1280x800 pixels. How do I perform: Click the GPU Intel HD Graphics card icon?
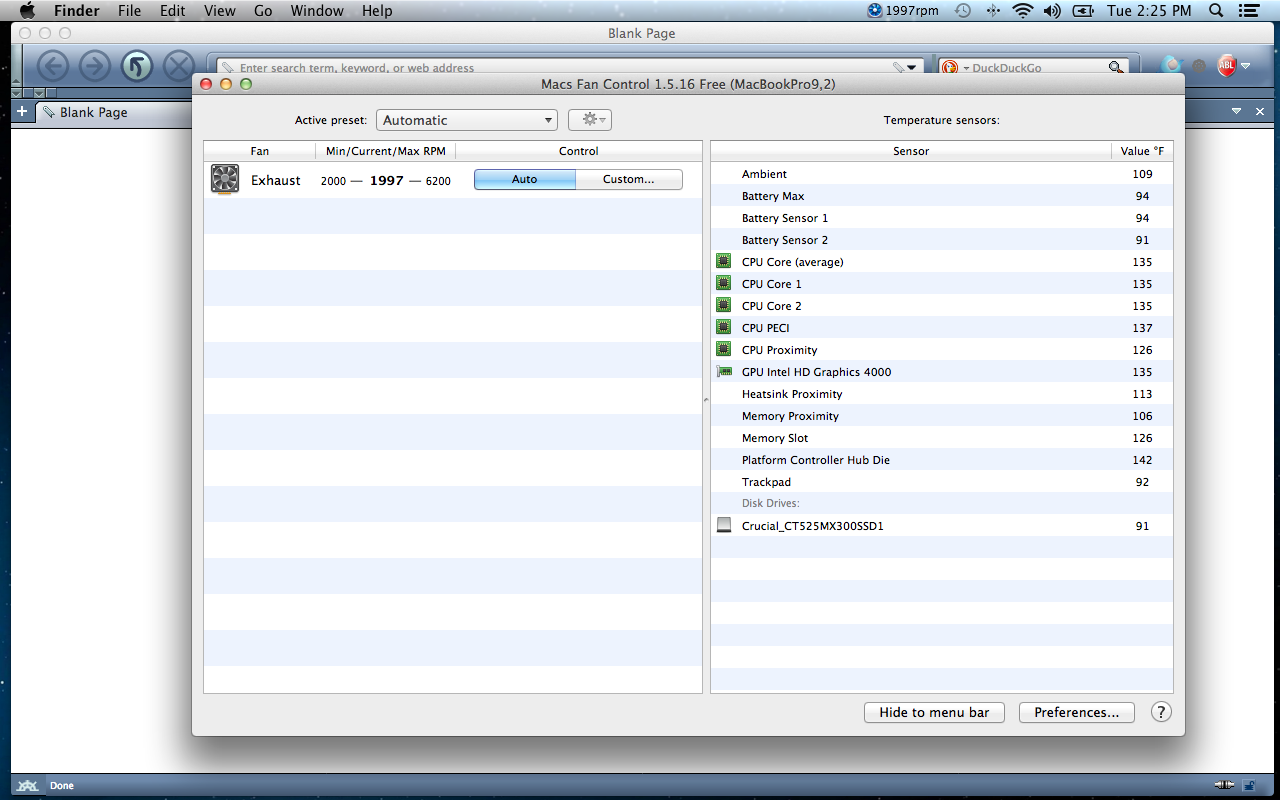(x=724, y=371)
